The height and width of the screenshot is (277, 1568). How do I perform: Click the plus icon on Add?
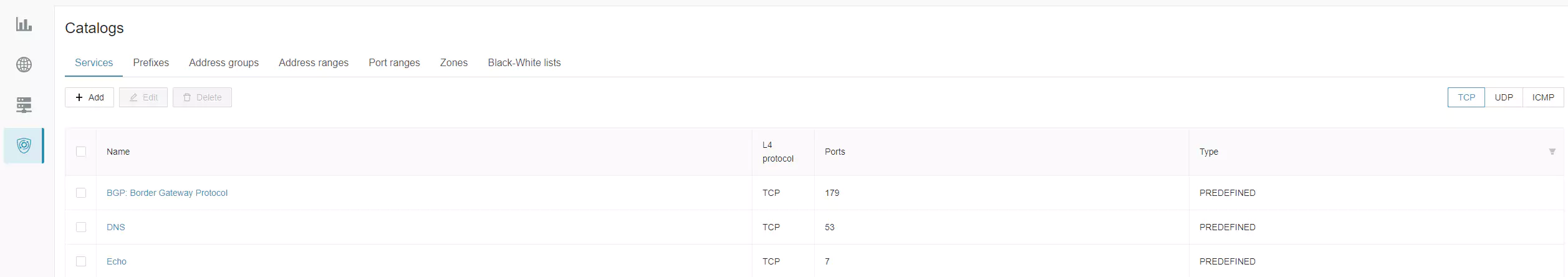tap(79, 97)
